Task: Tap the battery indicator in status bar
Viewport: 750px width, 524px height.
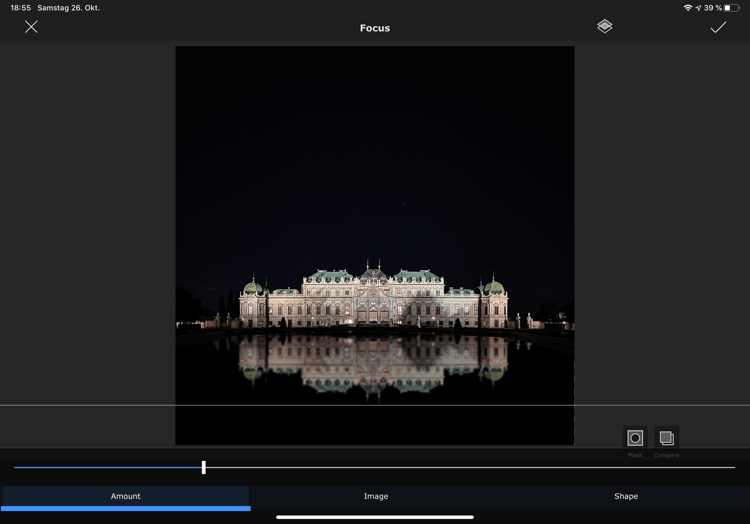Action: pyautogui.click(x=732, y=8)
